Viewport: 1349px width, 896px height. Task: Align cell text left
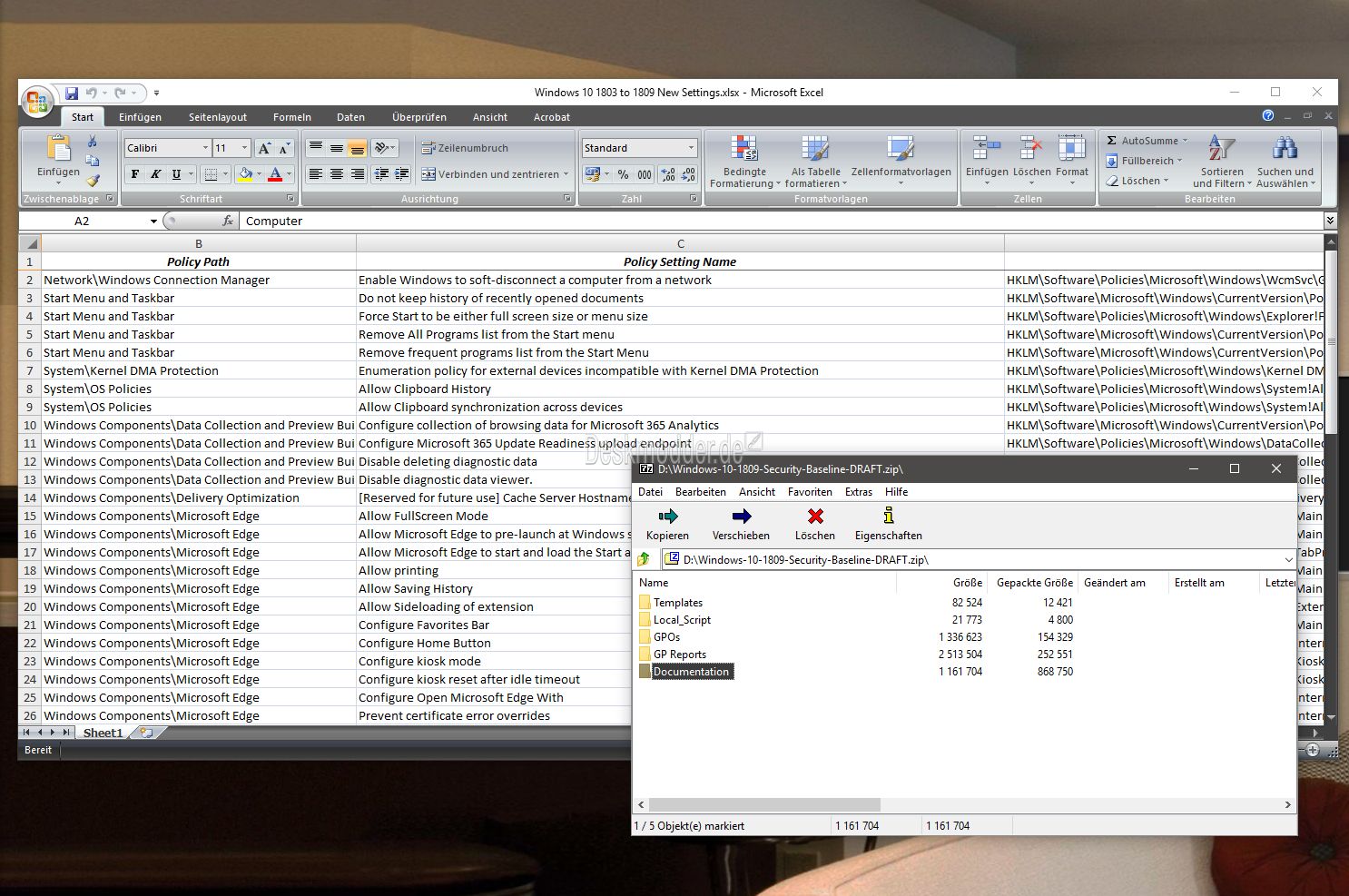pyautogui.click(x=316, y=174)
